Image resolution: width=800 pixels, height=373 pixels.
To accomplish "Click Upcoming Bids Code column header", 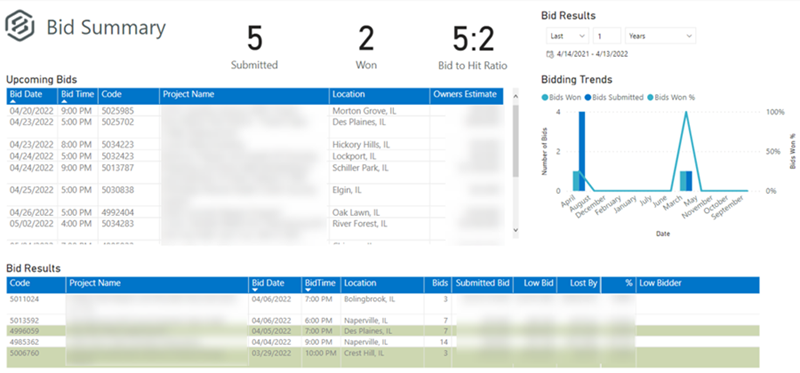I will (x=129, y=96).
